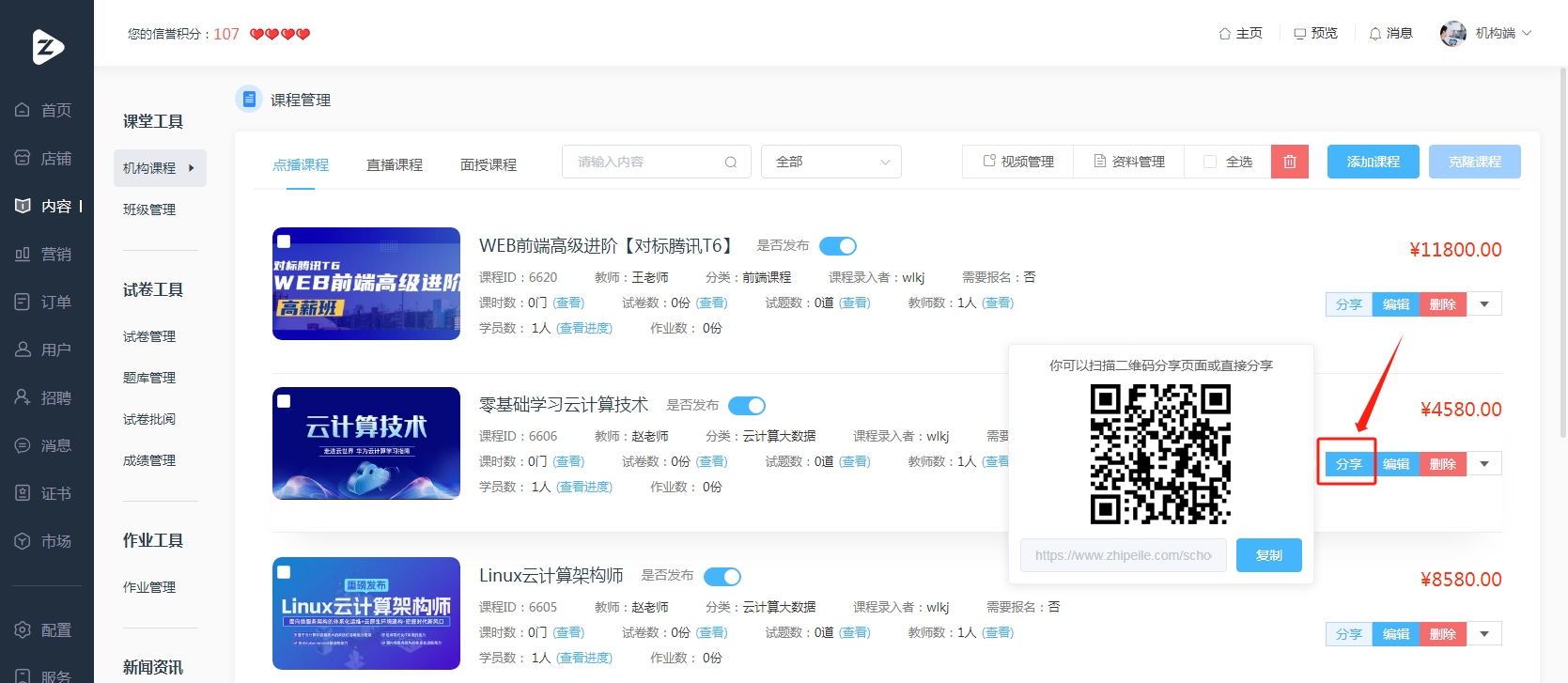Click 查看进度 for WEB前端 course
This screenshot has height=683, width=1568.
click(x=584, y=328)
